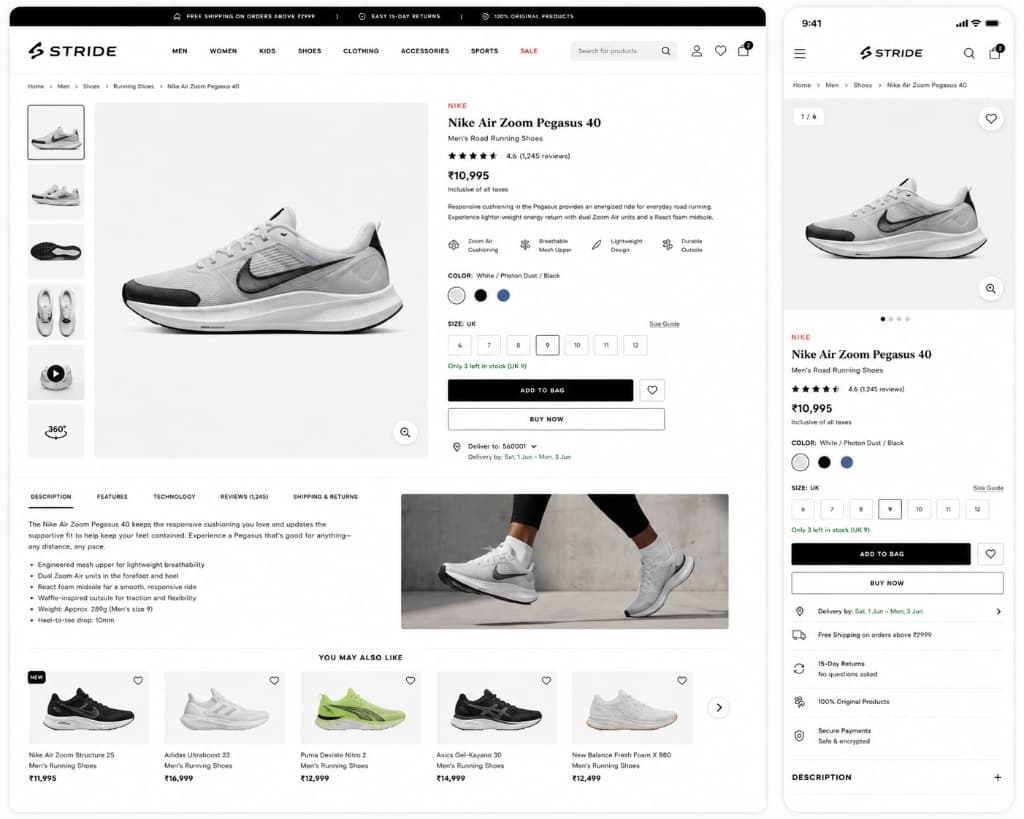Switch to the Features tab

point(112,497)
